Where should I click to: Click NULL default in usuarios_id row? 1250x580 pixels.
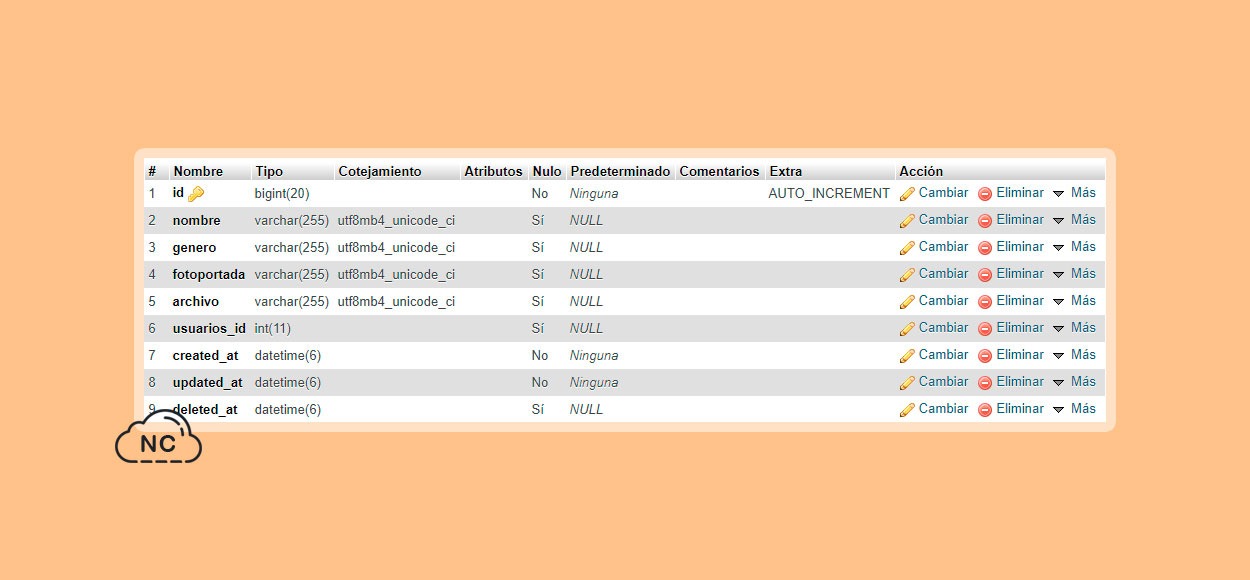tap(587, 328)
